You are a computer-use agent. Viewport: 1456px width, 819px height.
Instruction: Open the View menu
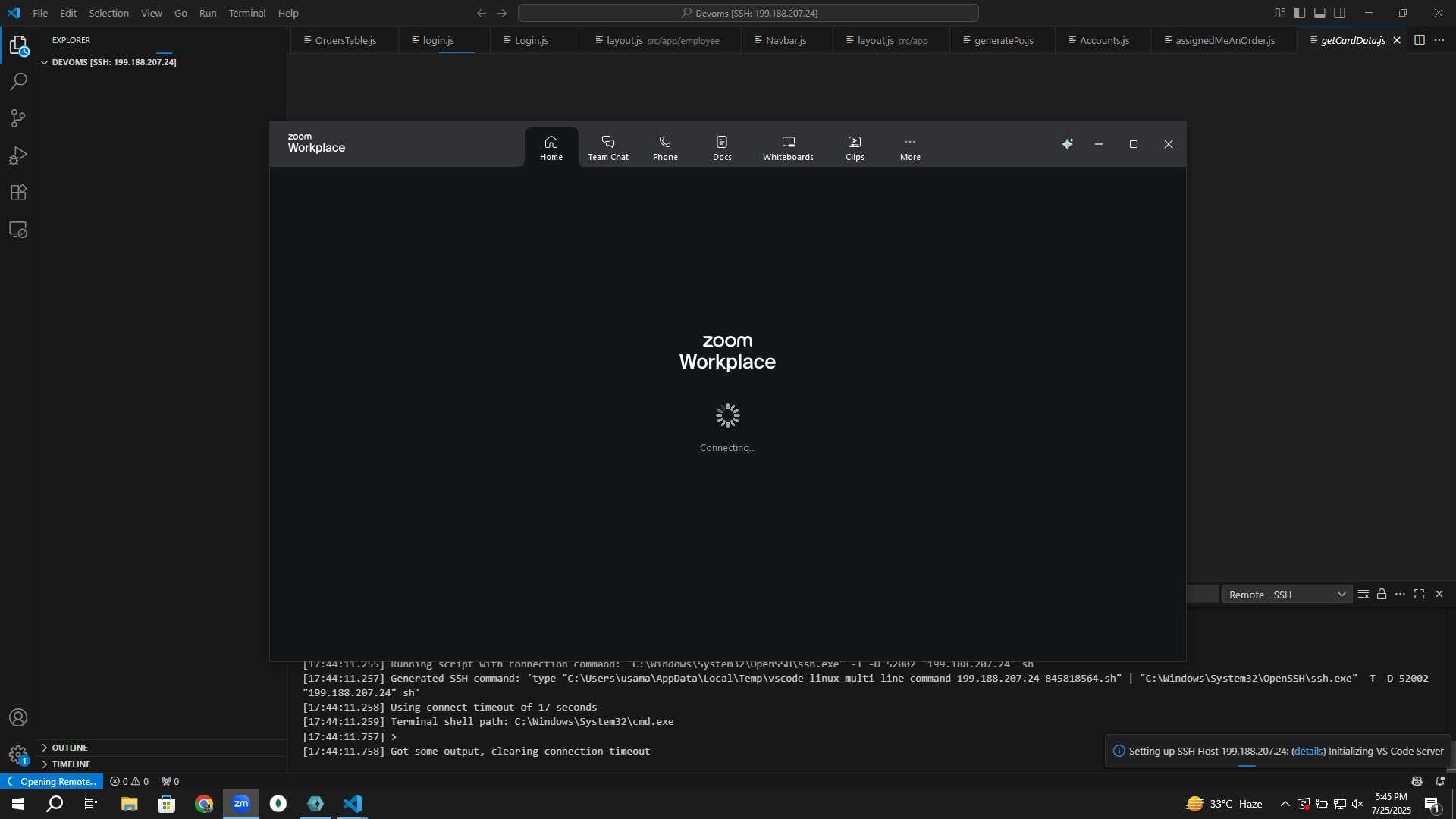tap(151, 13)
